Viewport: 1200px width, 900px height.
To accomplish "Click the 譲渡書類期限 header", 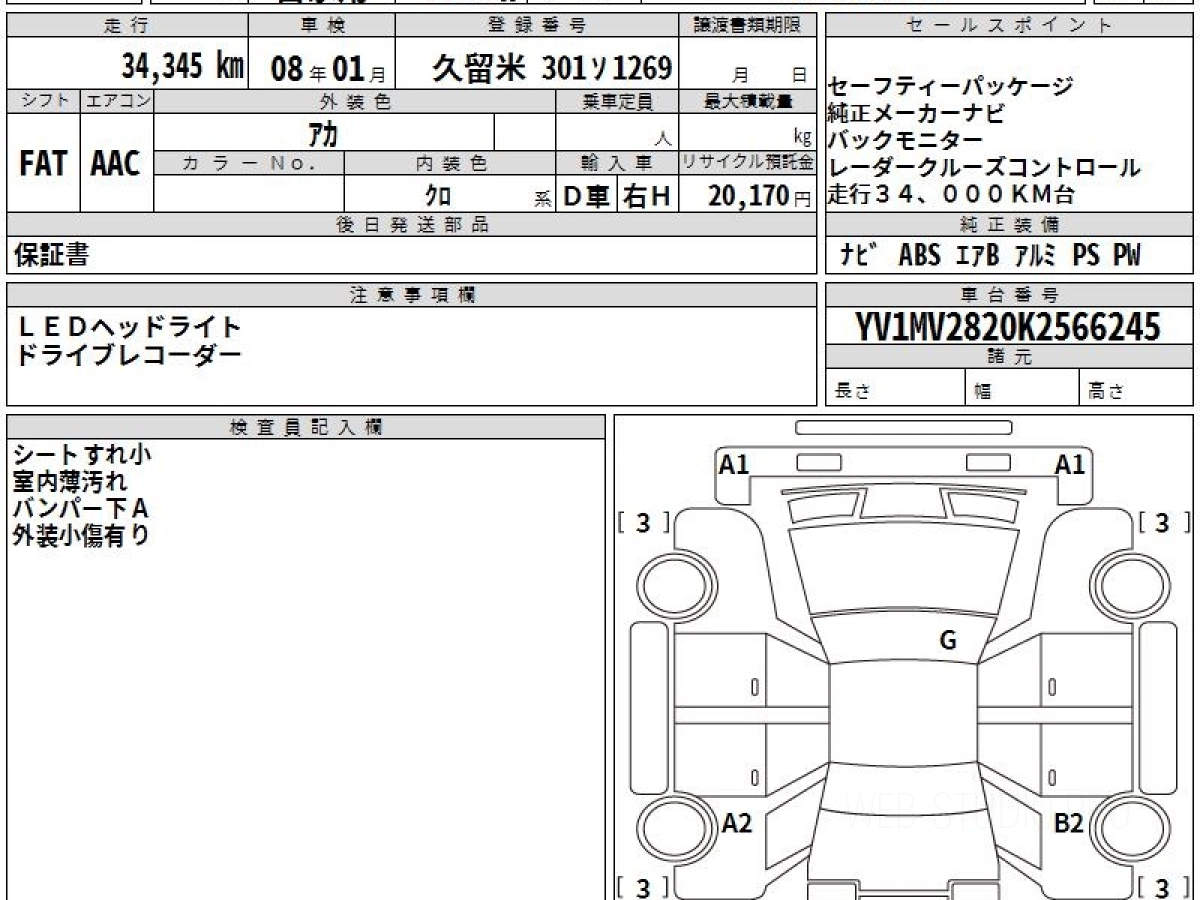I will click(x=748, y=26).
